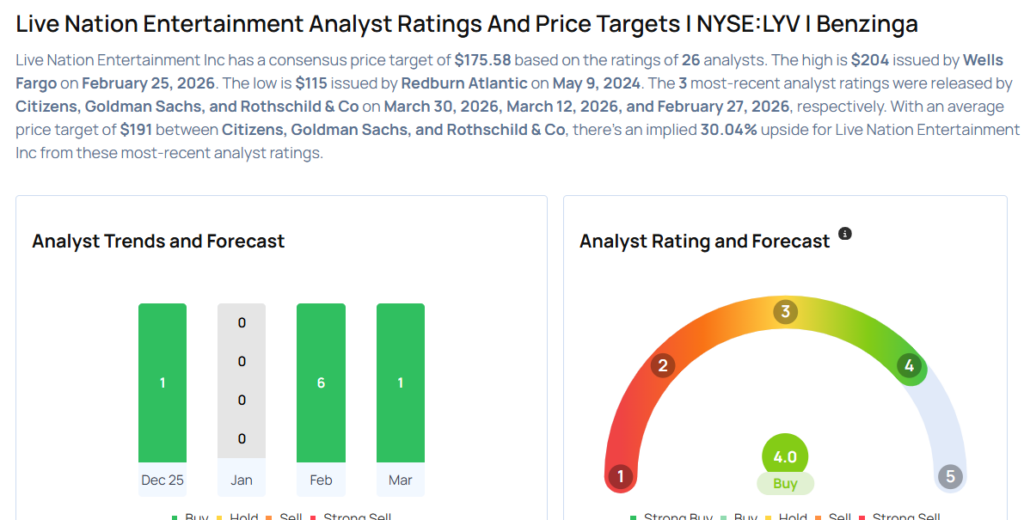Click the Live Nation page title heading
The image size is (1024, 520).
[467, 24]
